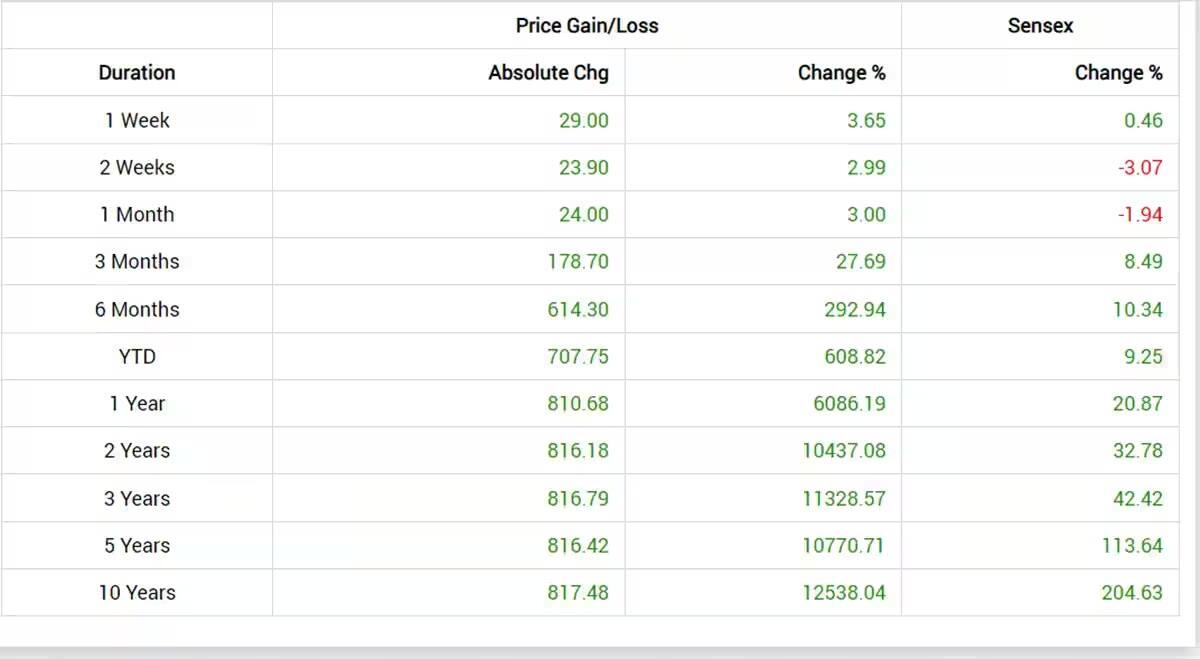Select the 6 Months change value 292.94
The image size is (1200, 659).
855,309
